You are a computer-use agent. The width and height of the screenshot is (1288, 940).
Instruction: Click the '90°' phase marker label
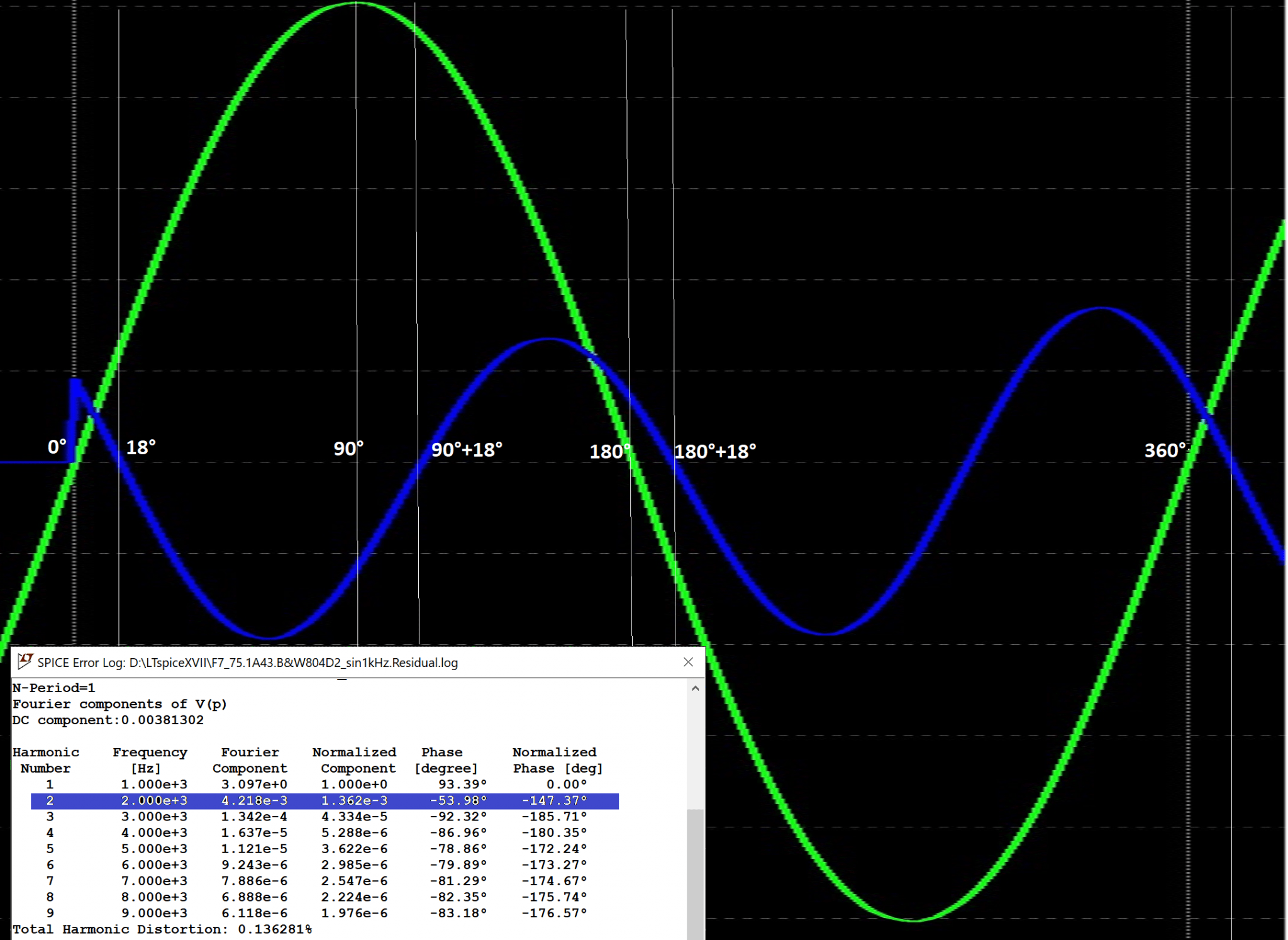click(x=348, y=449)
